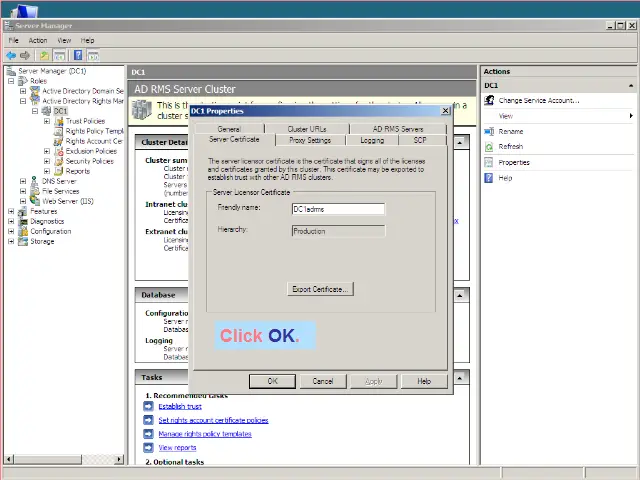The height and width of the screenshot is (480, 640).
Task: Toggle the Show/Hide console tree icon
Action: [x=59, y=56]
